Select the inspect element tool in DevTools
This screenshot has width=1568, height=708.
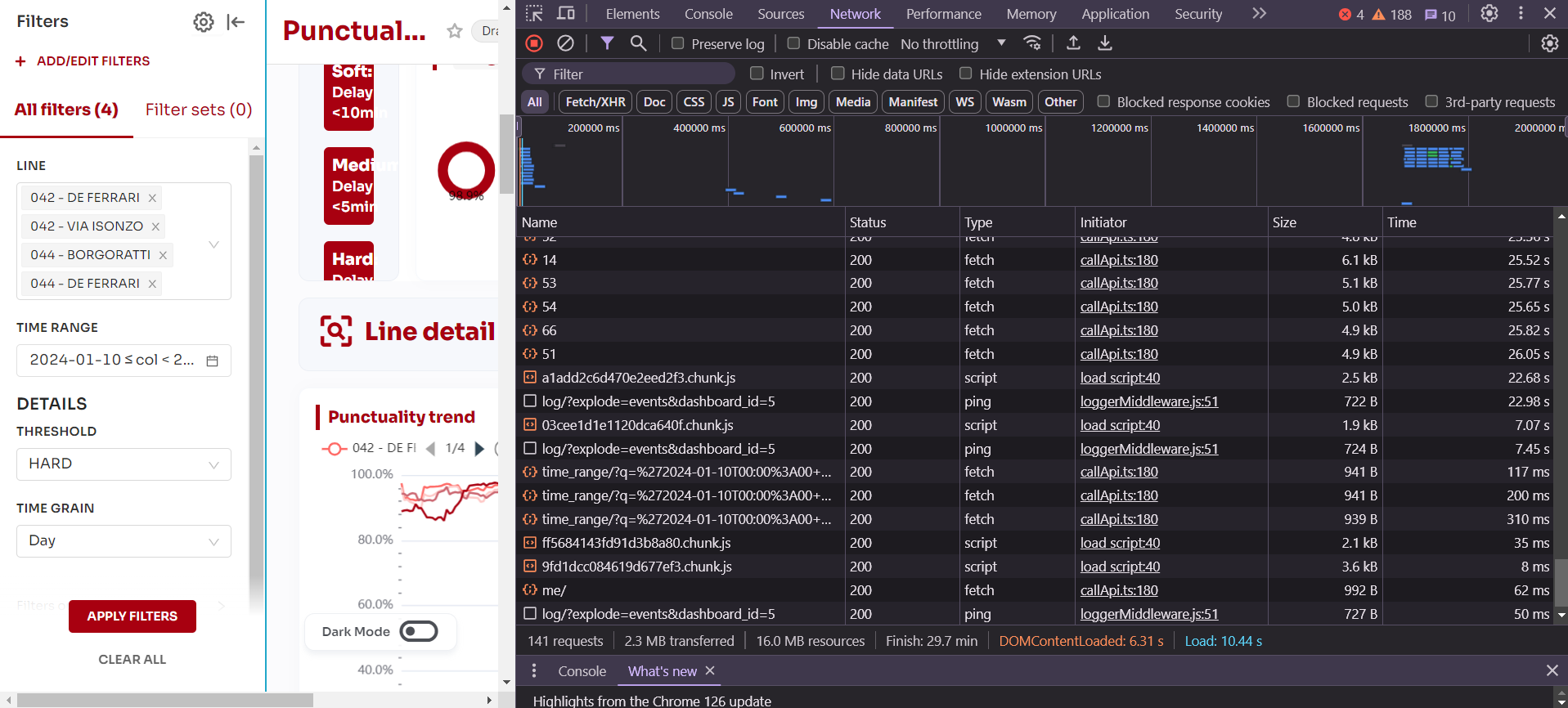[x=534, y=13]
